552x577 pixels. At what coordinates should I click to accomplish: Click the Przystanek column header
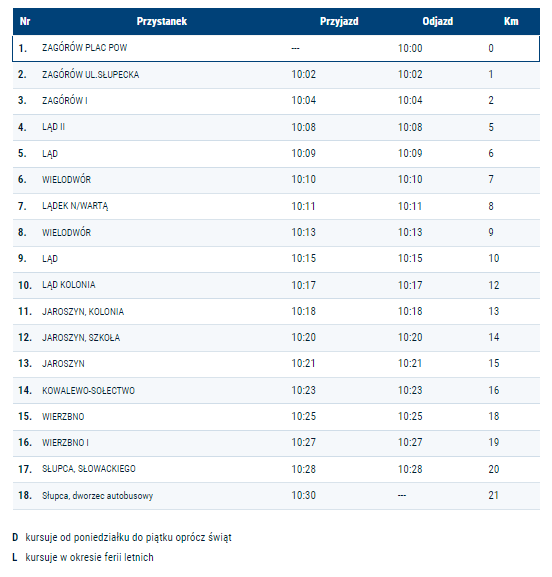[x=162, y=21]
